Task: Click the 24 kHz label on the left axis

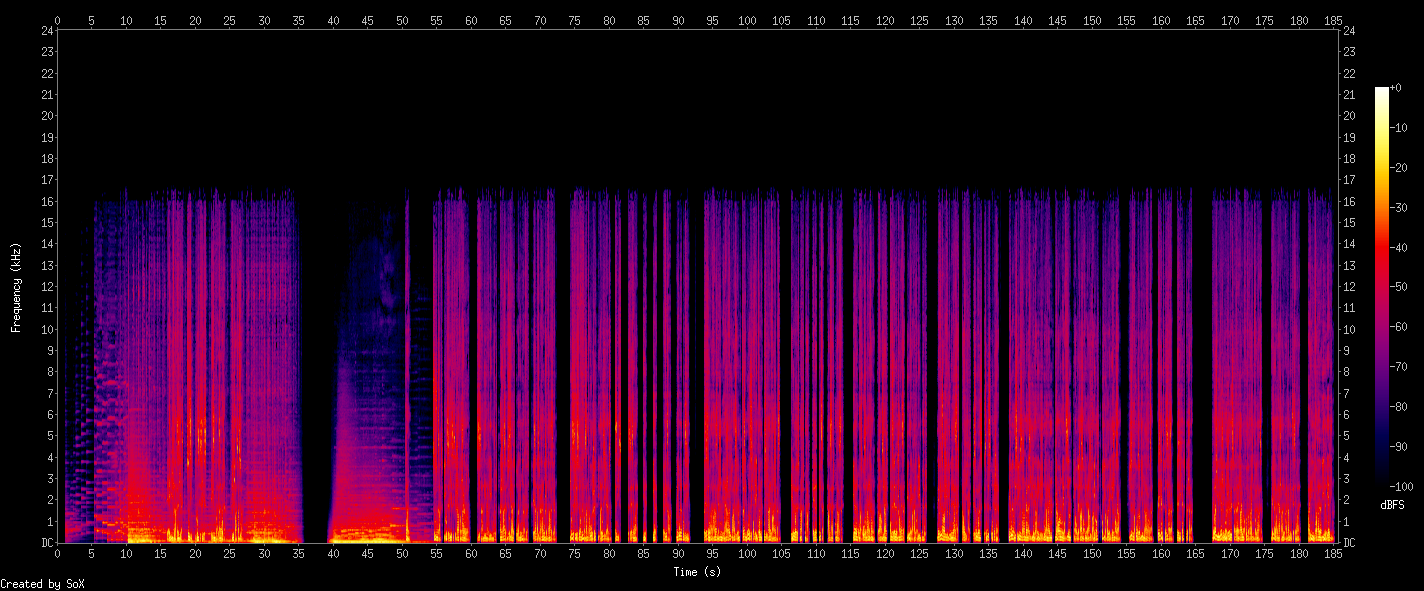Action: (45, 30)
